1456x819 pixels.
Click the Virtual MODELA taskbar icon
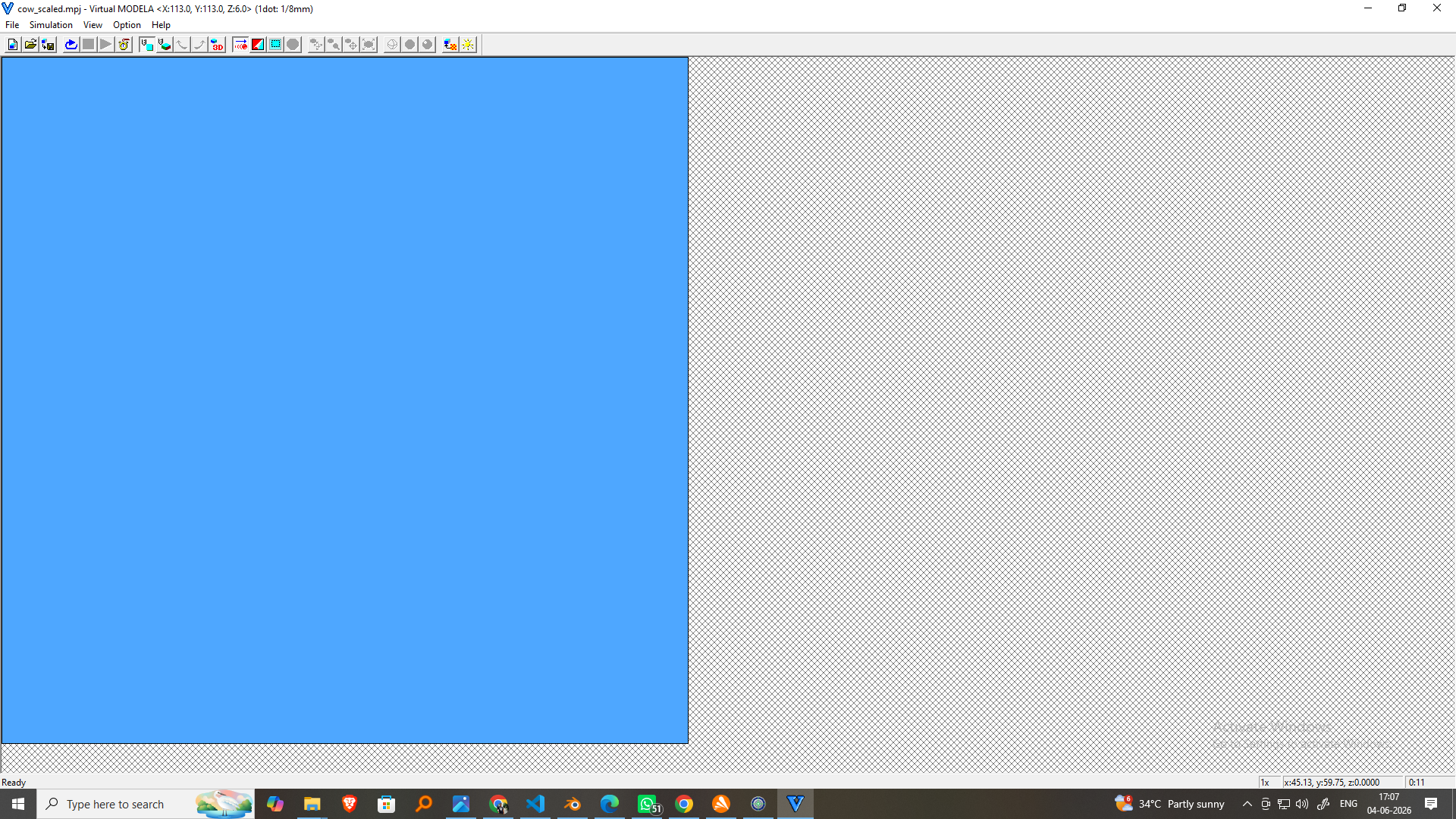click(x=795, y=804)
